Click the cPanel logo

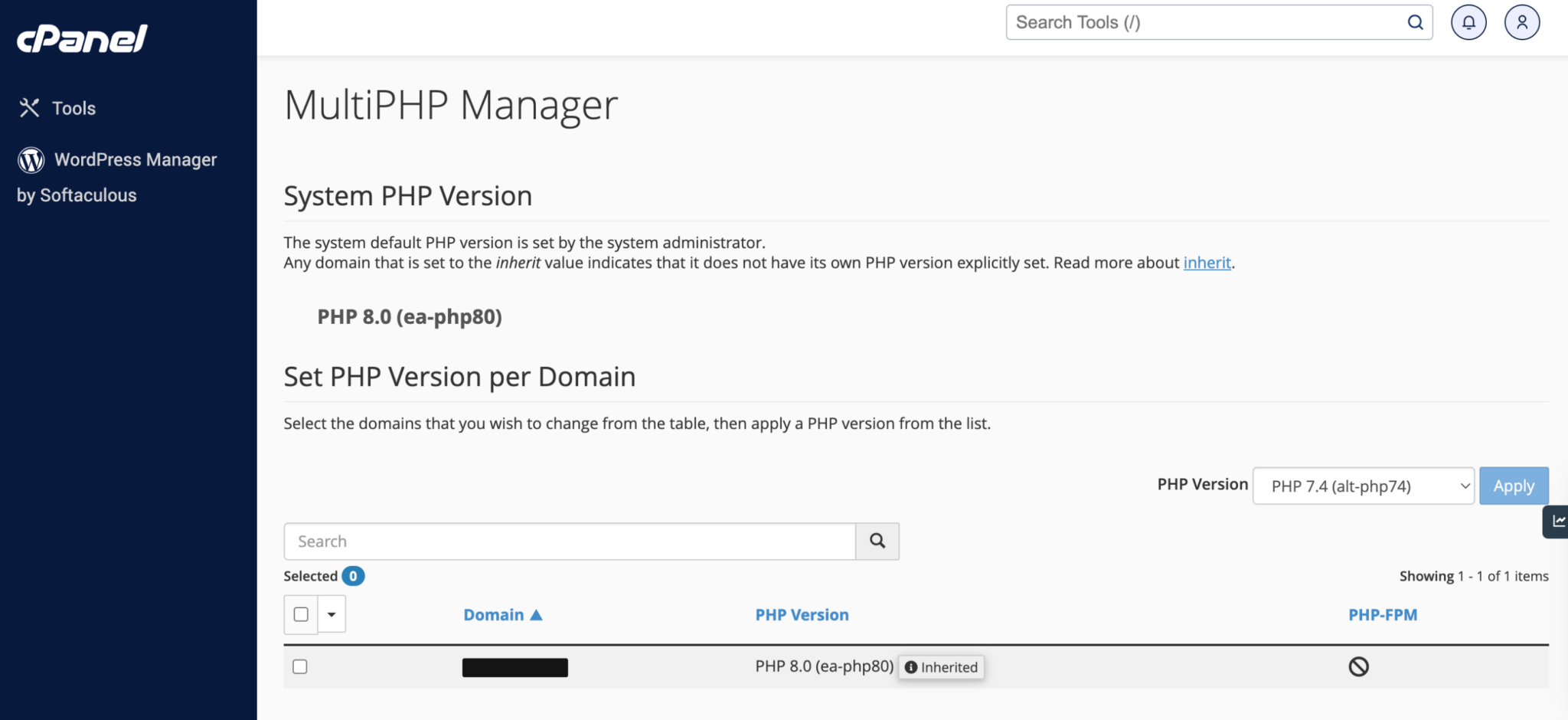[x=80, y=38]
